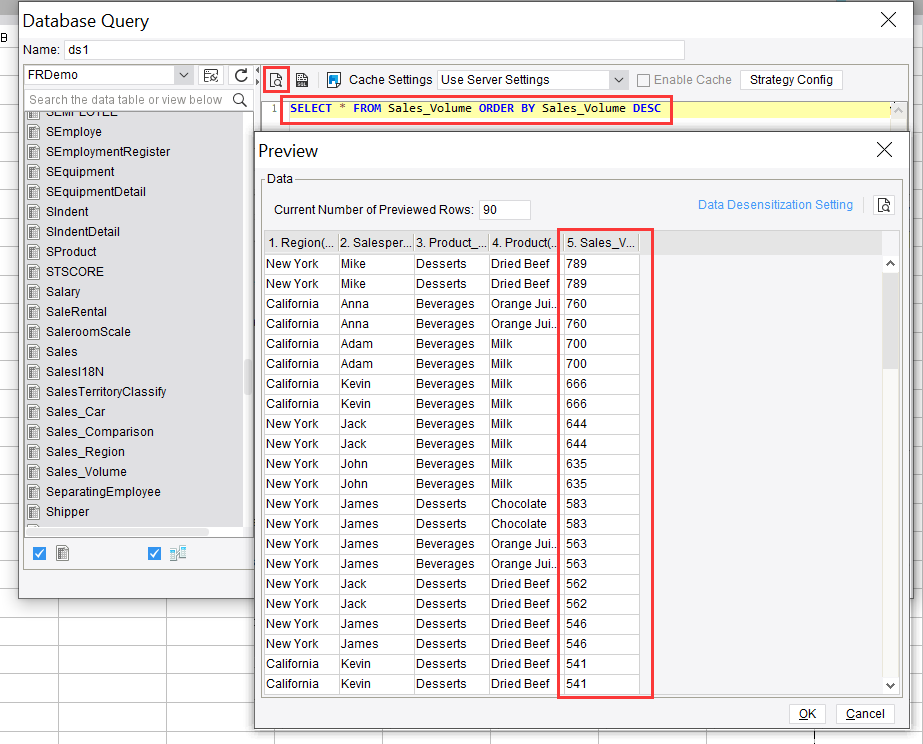Click the Previewed Rows number field
The height and width of the screenshot is (744, 923).
[x=504, y=210]
